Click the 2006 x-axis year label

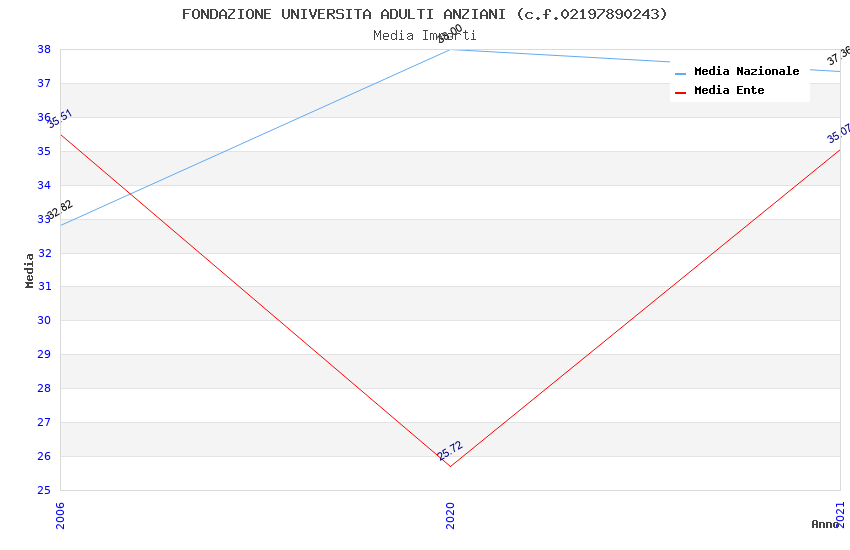point(60,515)
